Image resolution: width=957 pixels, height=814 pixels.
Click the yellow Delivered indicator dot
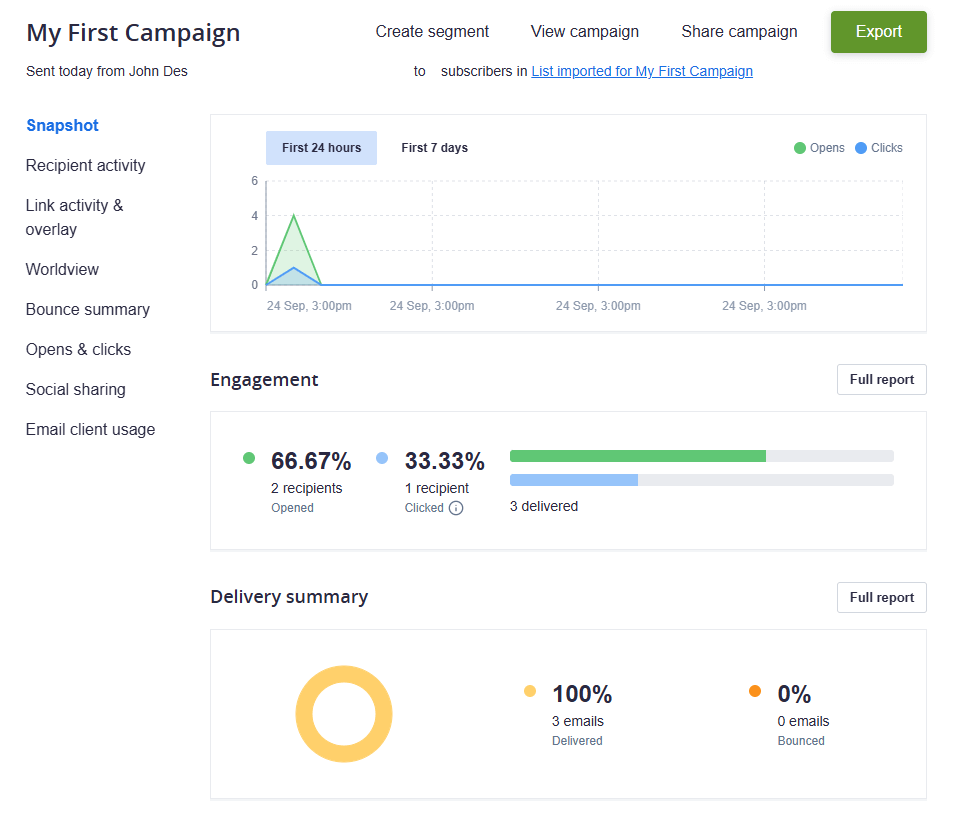[530, 691]
